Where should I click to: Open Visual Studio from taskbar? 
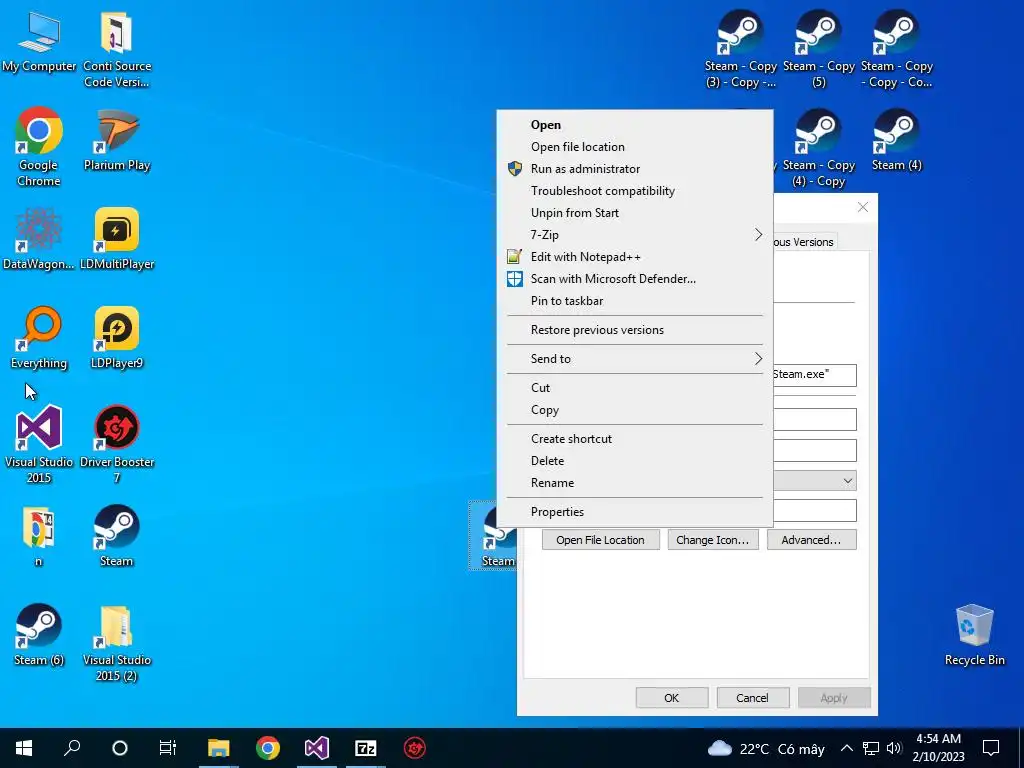317,748
